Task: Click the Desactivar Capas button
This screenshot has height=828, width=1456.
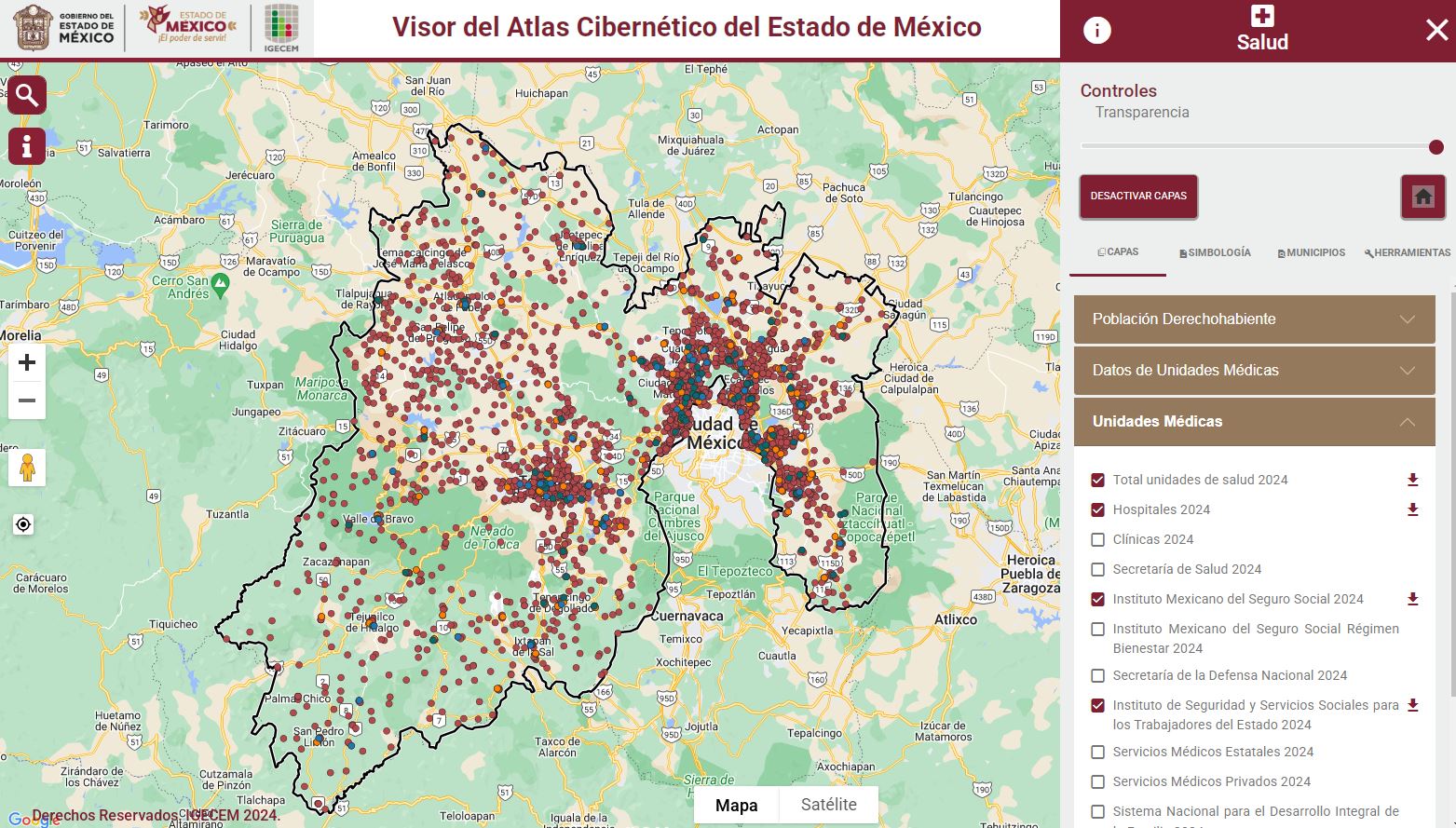Action: (x=1138, y=197)
